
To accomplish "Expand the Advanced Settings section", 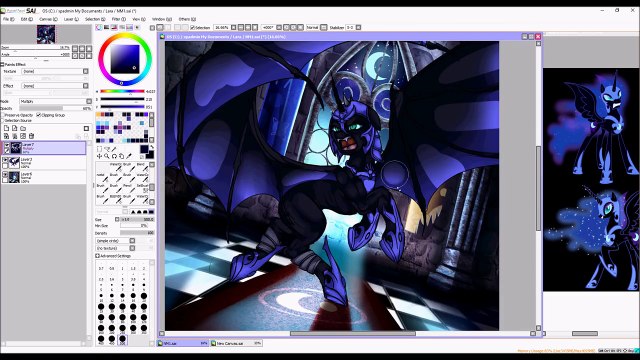I will tap(98, 256).
